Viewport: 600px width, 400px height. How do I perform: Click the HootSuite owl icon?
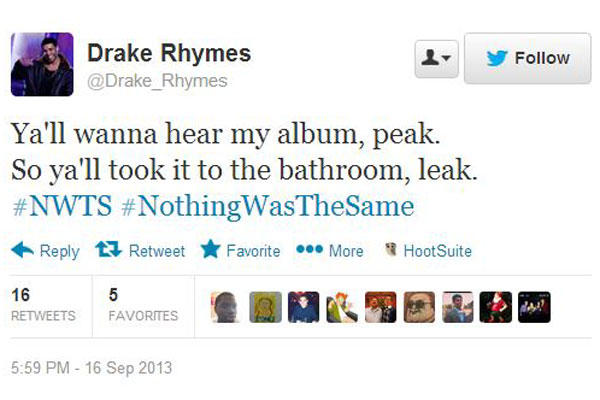point(390,249)
